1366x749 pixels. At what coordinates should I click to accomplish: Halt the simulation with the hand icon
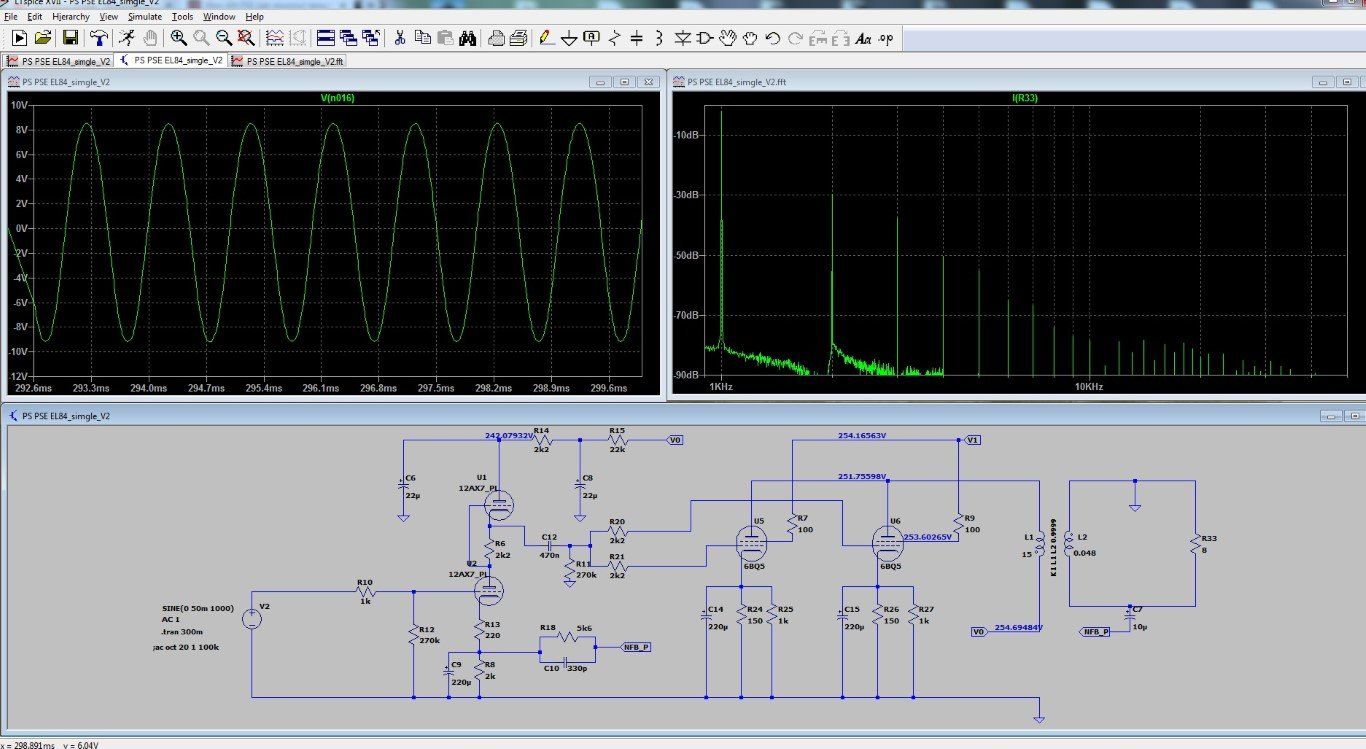coord(150,38)
